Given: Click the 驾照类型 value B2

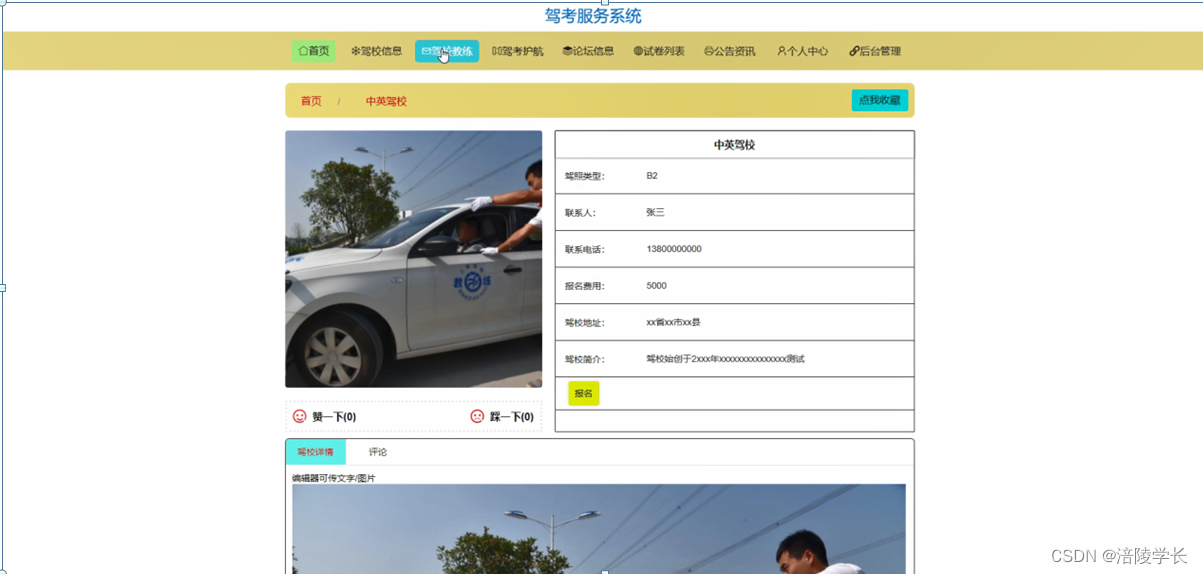Looking at the screenshot, I should pos(652,176).
